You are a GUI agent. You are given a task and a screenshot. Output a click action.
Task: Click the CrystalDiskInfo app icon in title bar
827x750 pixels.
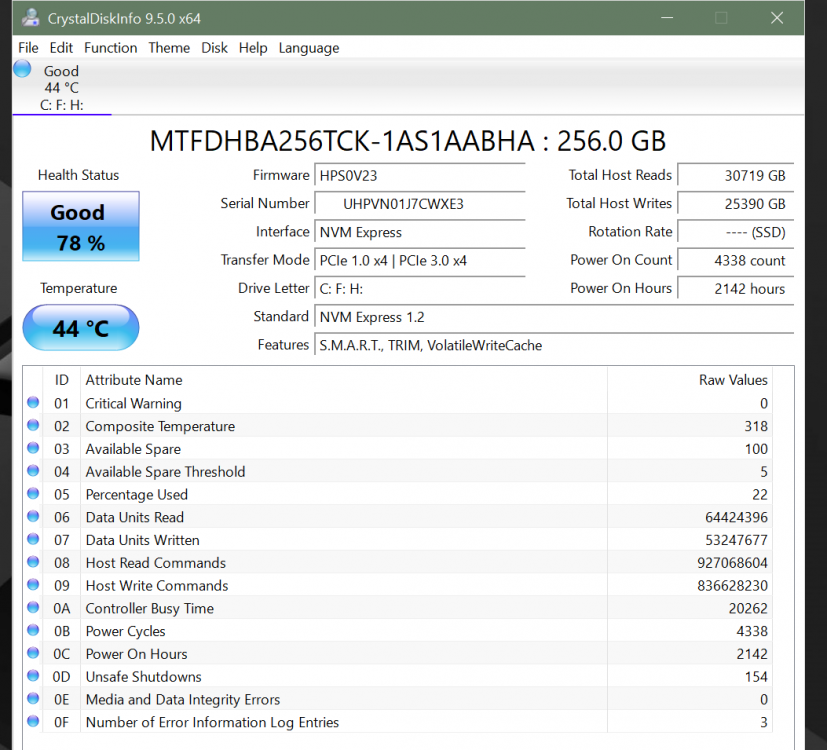tap(31, 18)
